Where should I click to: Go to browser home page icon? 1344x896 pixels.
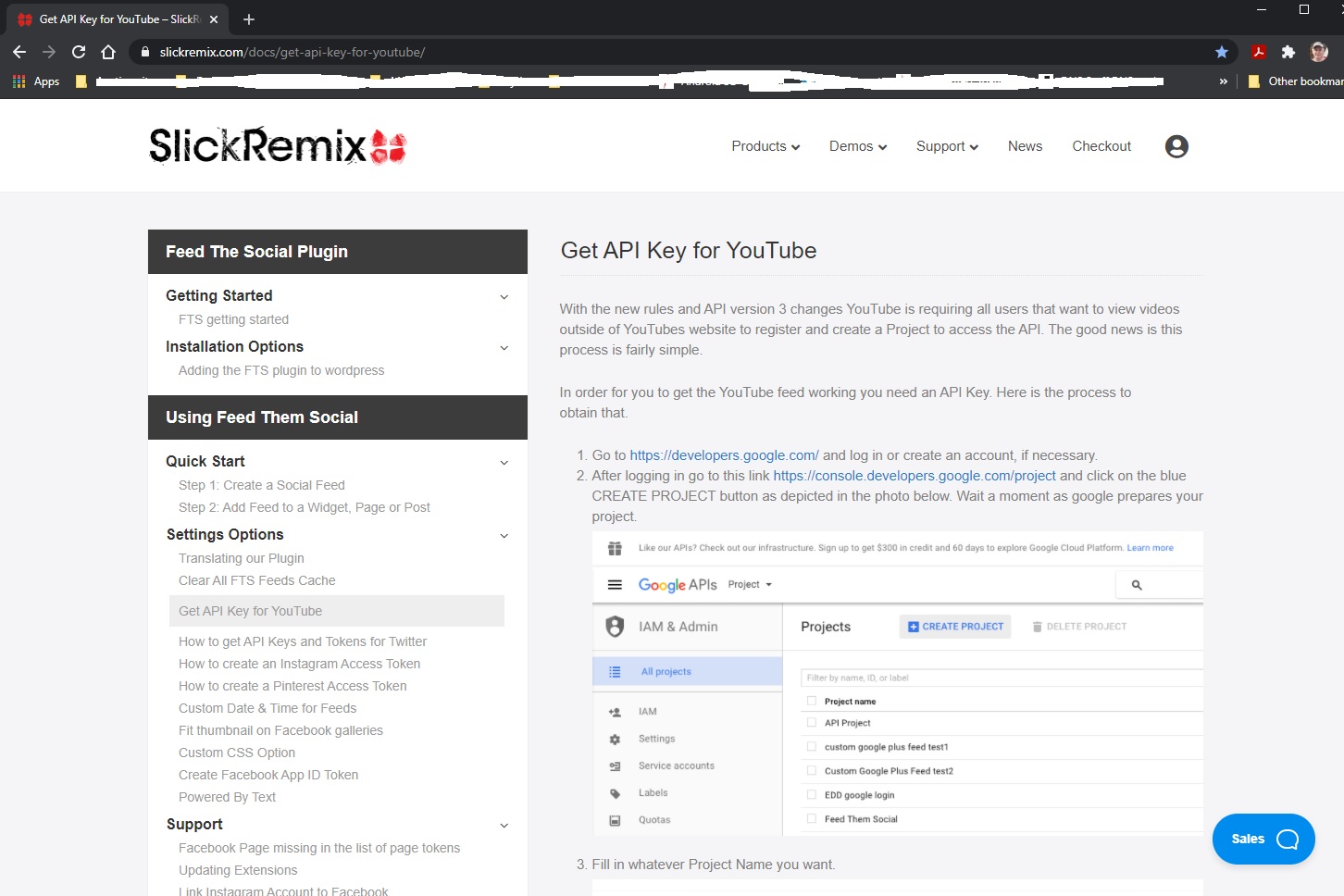click(108, 52)
